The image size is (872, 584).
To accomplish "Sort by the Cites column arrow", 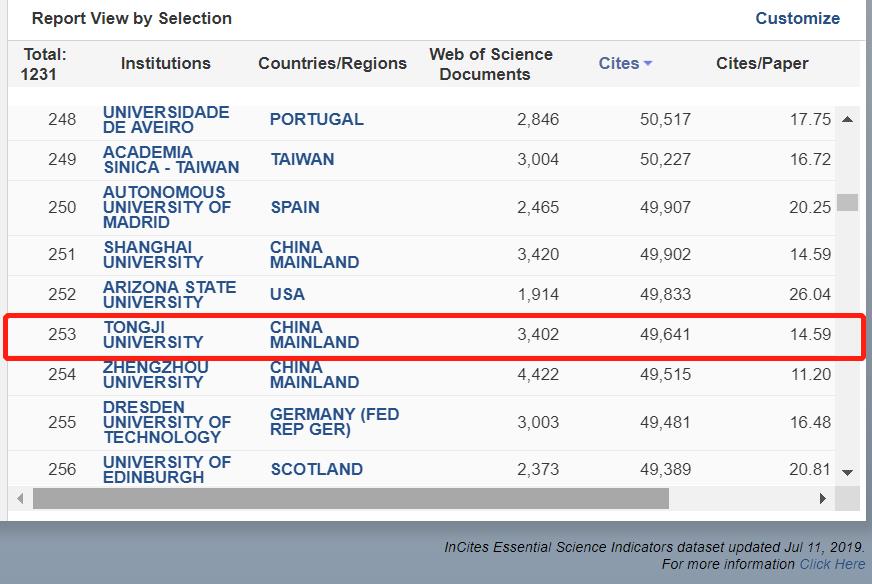I will [x=648, y=64].
